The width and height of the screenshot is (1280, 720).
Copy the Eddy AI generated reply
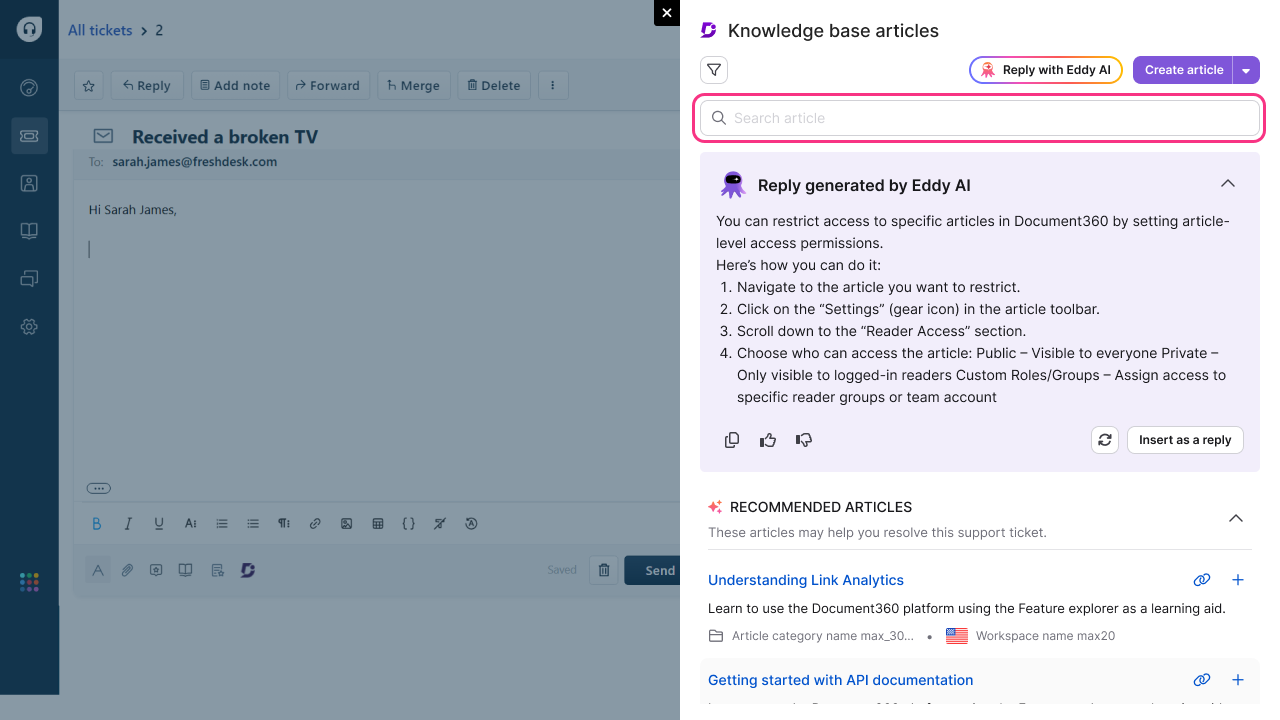732,440
